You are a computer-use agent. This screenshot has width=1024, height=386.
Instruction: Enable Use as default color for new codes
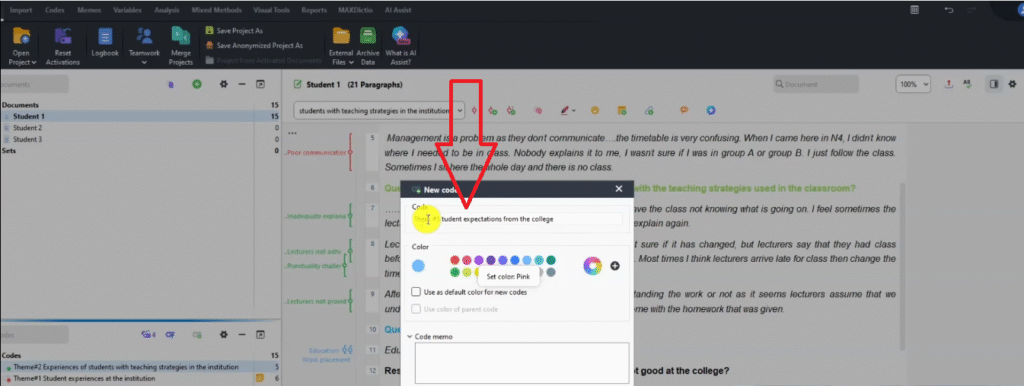(416, 292)
